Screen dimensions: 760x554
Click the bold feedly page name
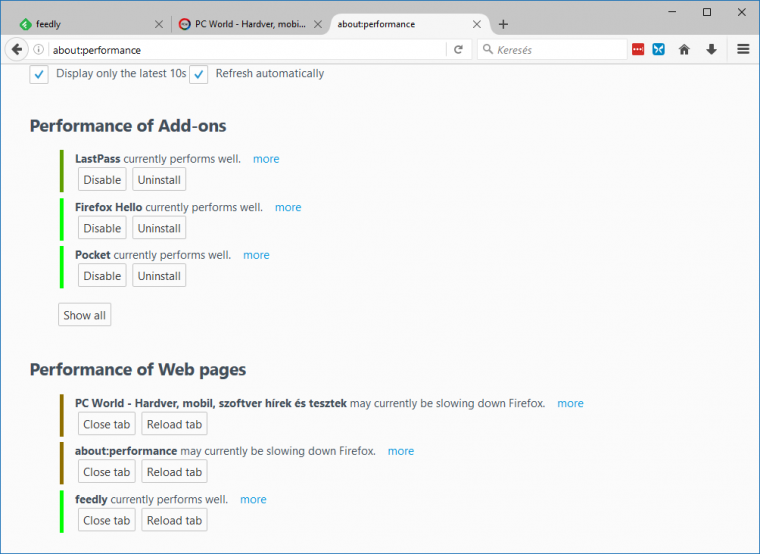pos(91,499)
